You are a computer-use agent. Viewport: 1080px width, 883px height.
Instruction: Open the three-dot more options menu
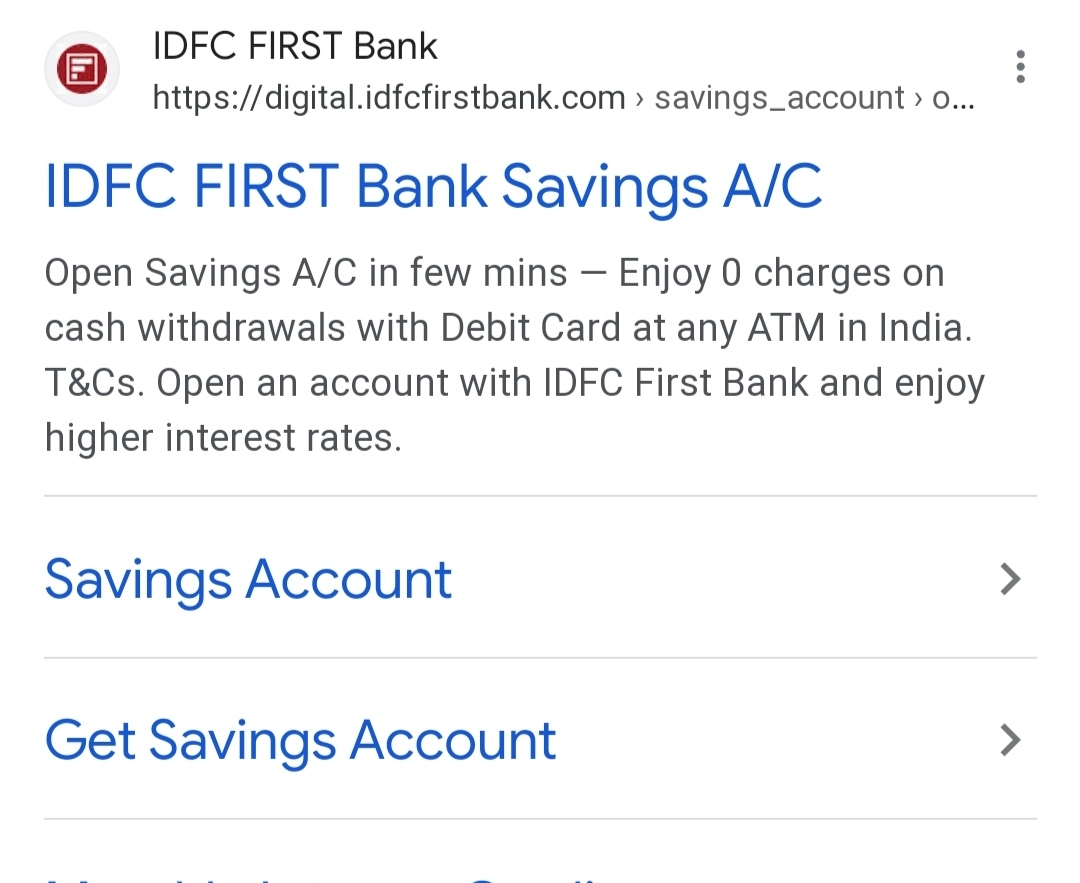(1020, 67)
